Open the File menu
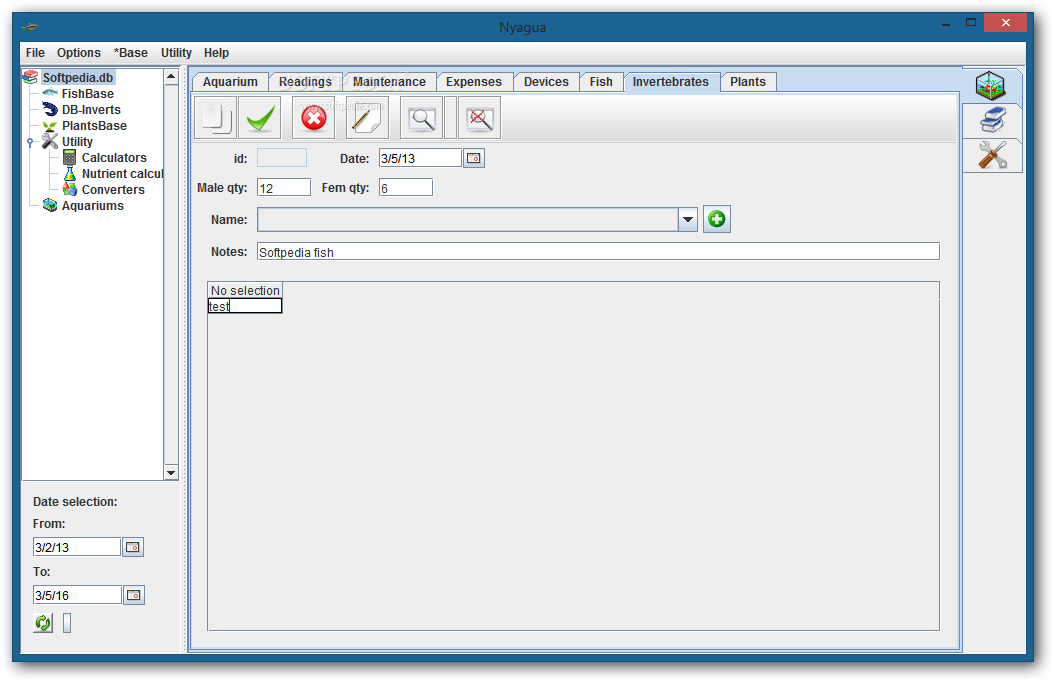 click(35, 52)
